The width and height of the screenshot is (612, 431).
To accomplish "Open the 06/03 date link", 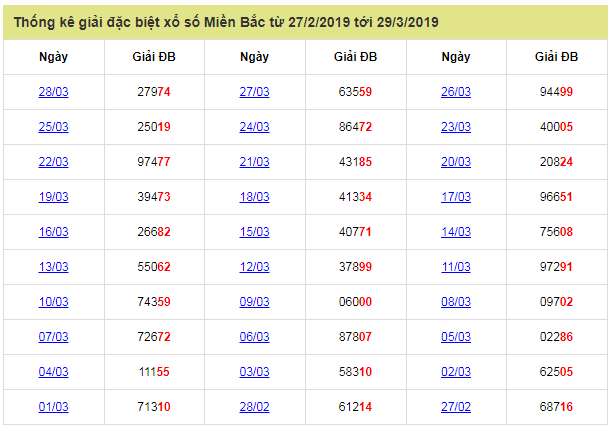I will (255, 337).
